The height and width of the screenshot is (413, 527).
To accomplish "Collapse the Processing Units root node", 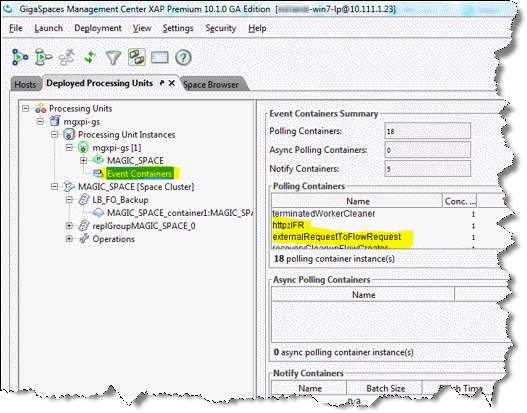I will point(26,108).
